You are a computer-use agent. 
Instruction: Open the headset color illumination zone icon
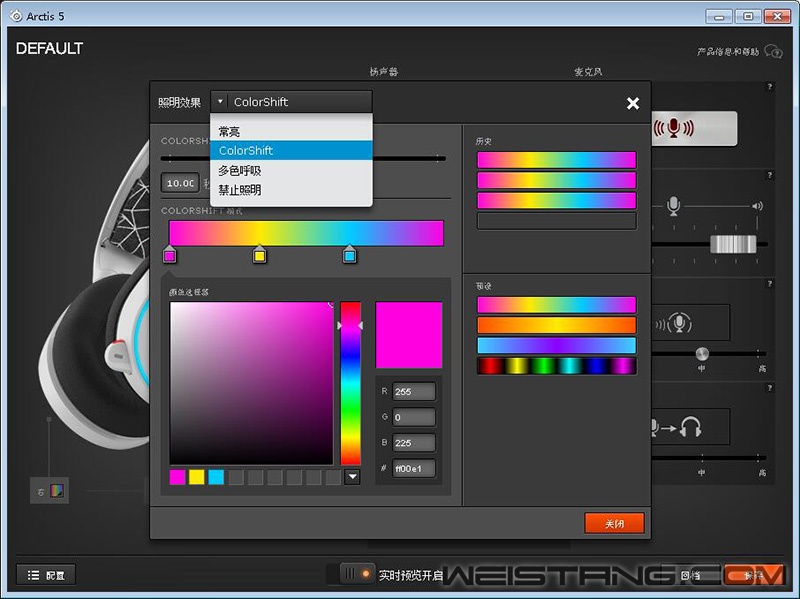57,491
